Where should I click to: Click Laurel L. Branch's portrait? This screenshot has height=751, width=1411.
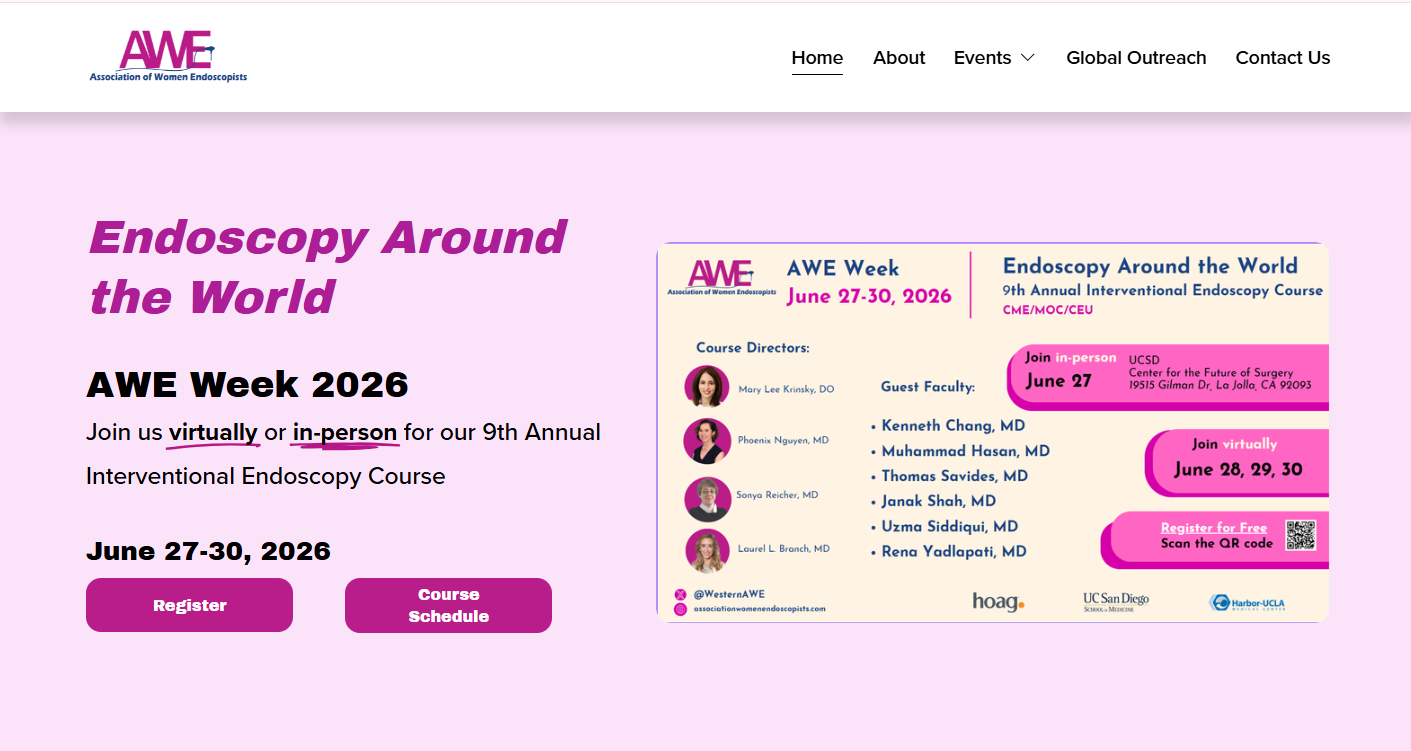pyautogui.click(x=707, y=551)
